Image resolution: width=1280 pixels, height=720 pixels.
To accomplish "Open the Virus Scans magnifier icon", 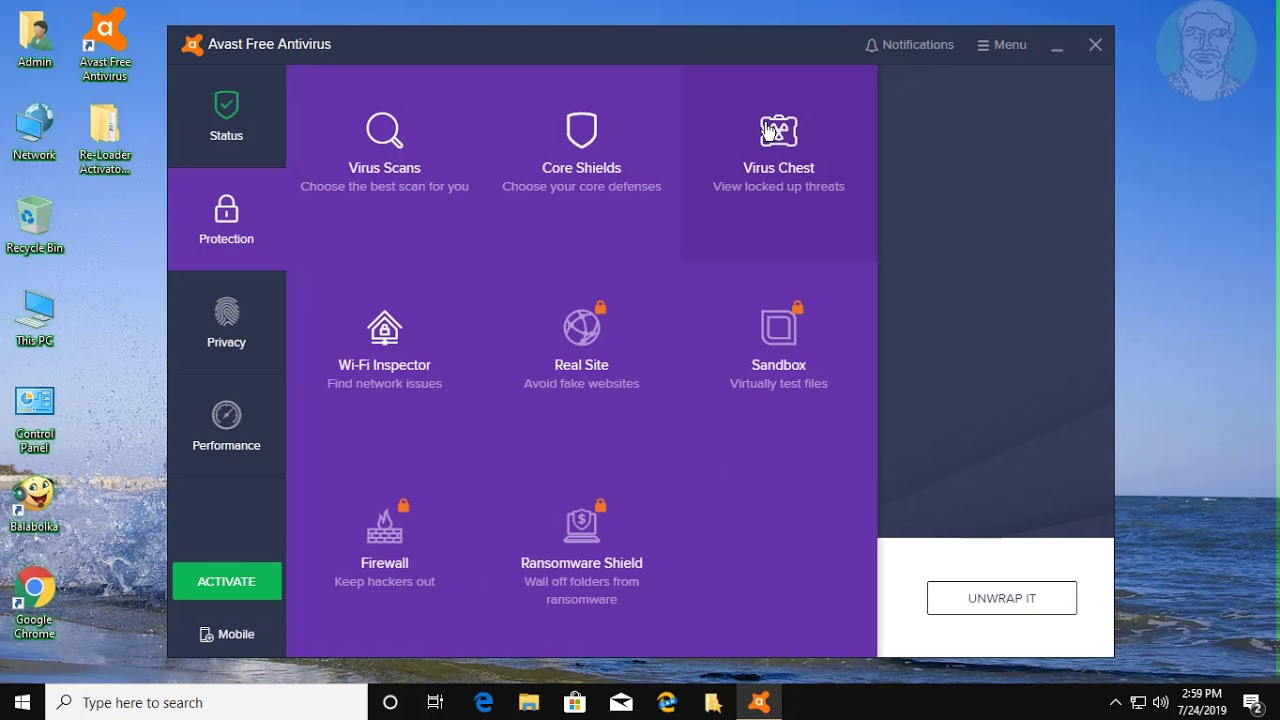I will point(384,130).
